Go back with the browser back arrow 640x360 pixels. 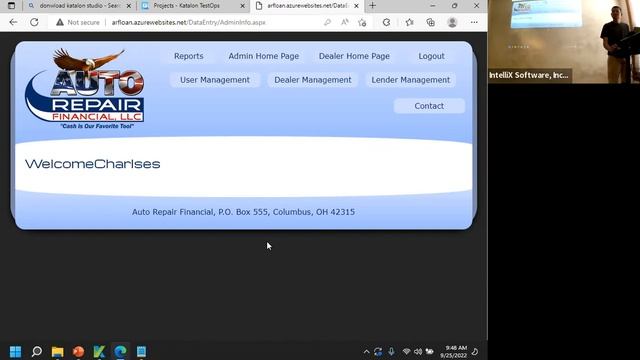coord(13,22)
